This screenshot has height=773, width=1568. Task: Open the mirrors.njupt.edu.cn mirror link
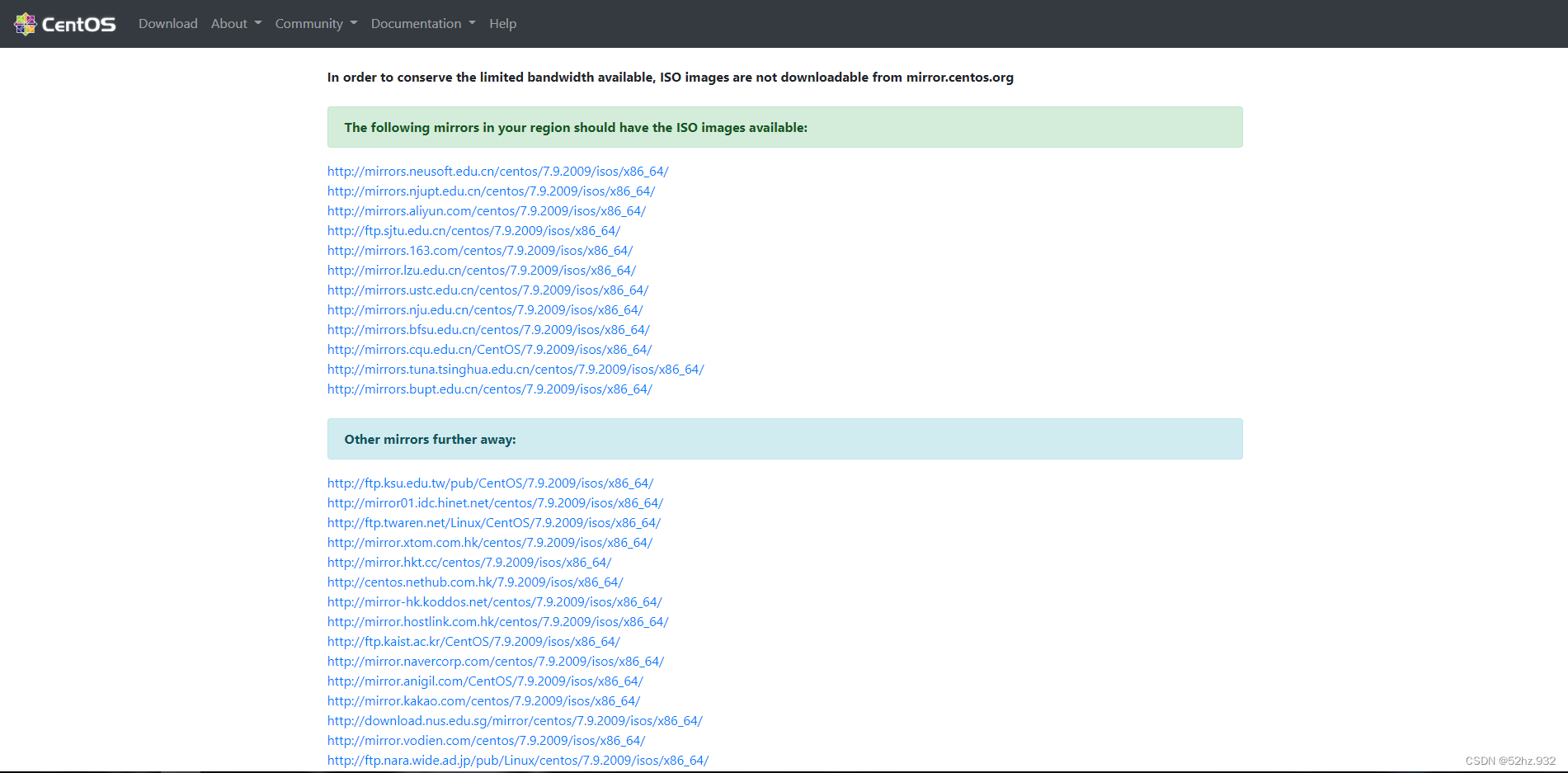click(491, 191)
